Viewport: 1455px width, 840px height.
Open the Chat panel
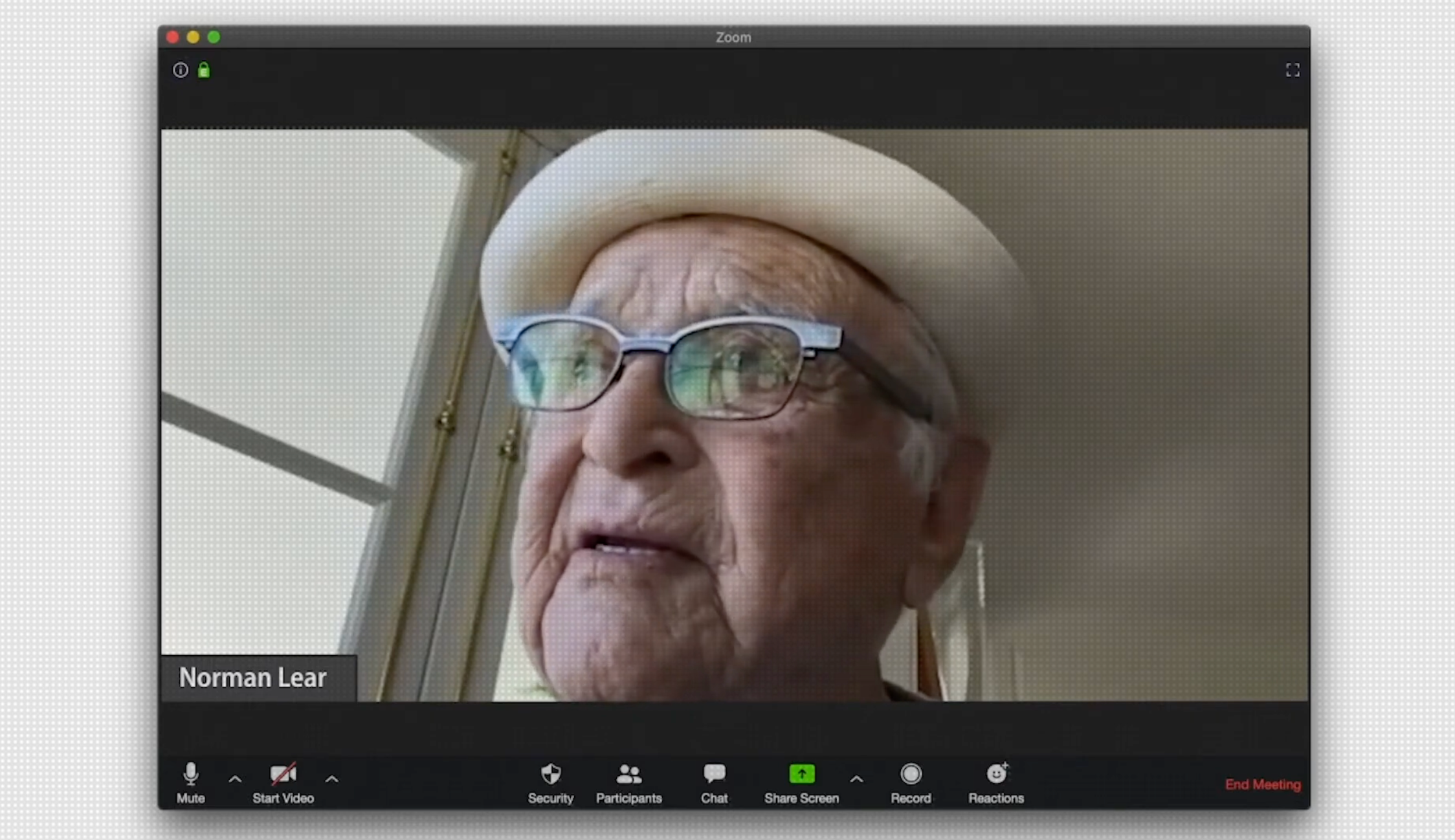pos(714,783)
